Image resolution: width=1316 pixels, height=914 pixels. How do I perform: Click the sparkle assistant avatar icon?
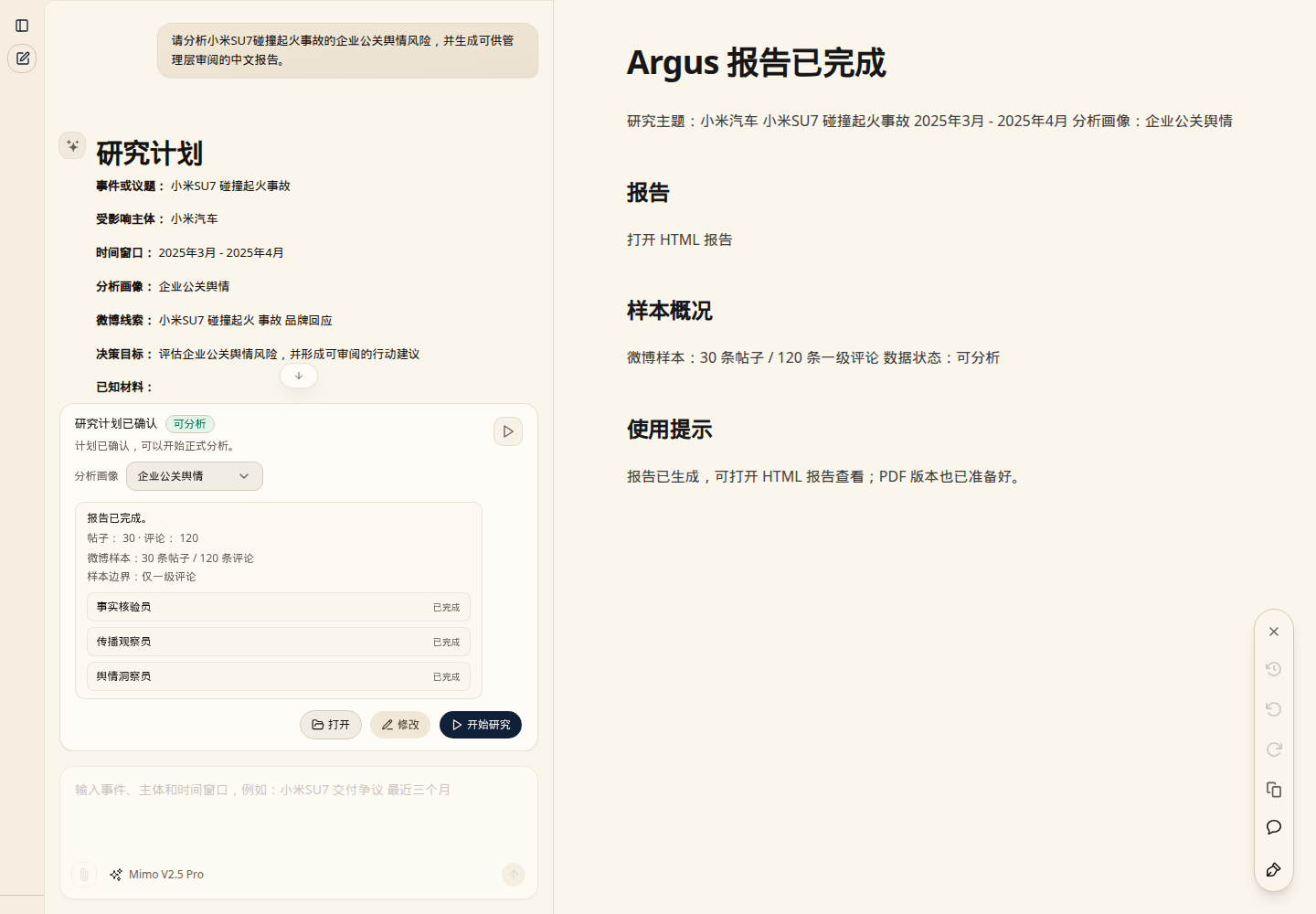[x=72, y=145]
